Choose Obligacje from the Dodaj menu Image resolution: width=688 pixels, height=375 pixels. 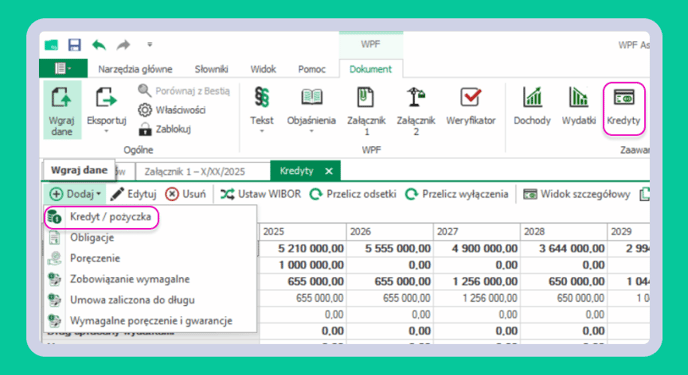92,238
